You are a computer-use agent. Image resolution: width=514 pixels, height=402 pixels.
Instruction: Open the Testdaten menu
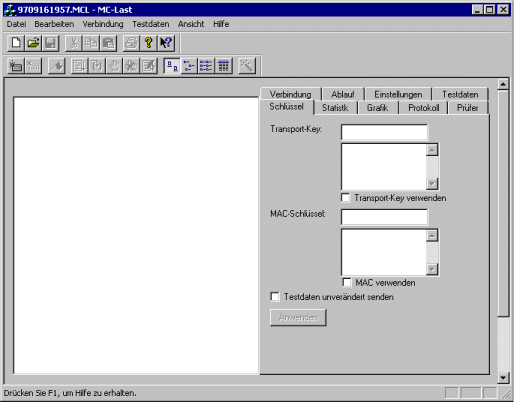coord(151,24)
